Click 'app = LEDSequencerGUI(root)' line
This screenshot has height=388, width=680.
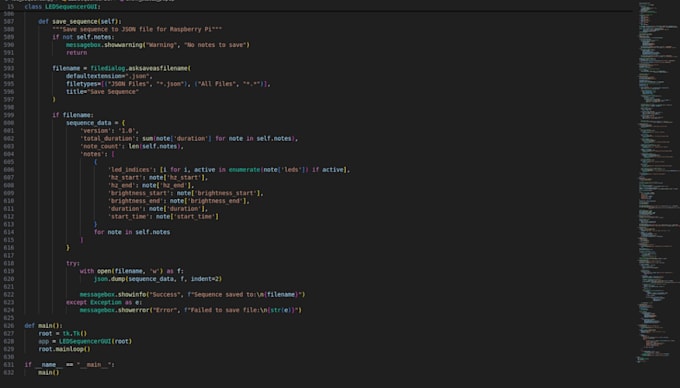click(x=85, y=341)
